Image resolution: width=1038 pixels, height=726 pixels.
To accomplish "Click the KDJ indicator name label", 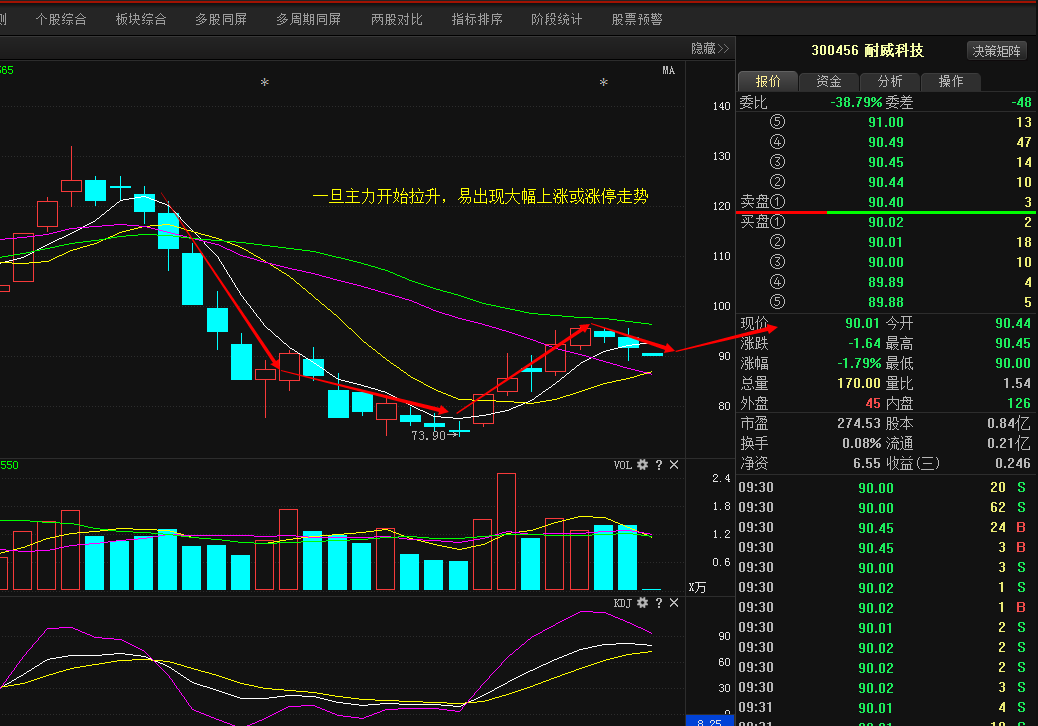I will click(623, 603).
